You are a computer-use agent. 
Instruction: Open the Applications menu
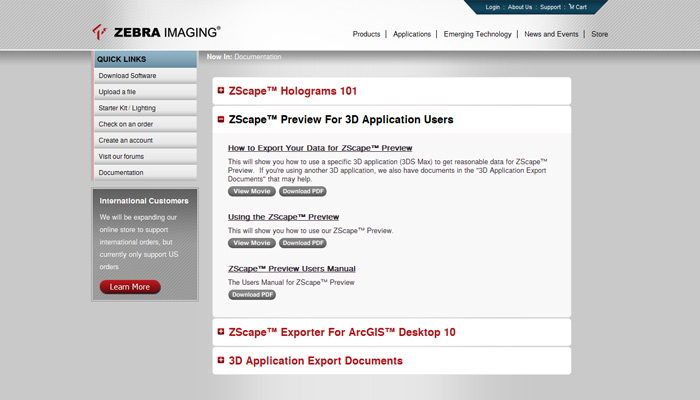[412, 34]
